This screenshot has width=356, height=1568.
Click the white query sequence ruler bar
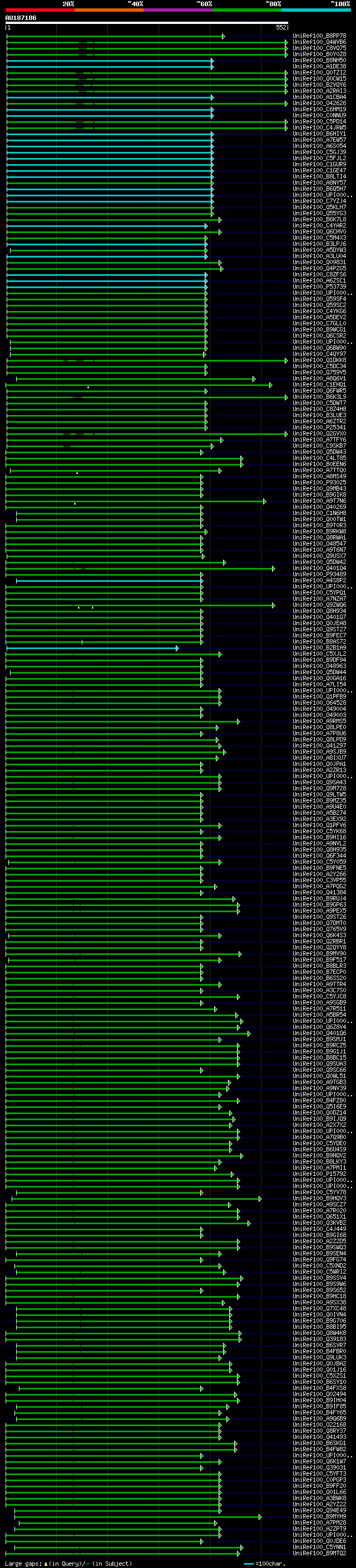pos(147,23)
